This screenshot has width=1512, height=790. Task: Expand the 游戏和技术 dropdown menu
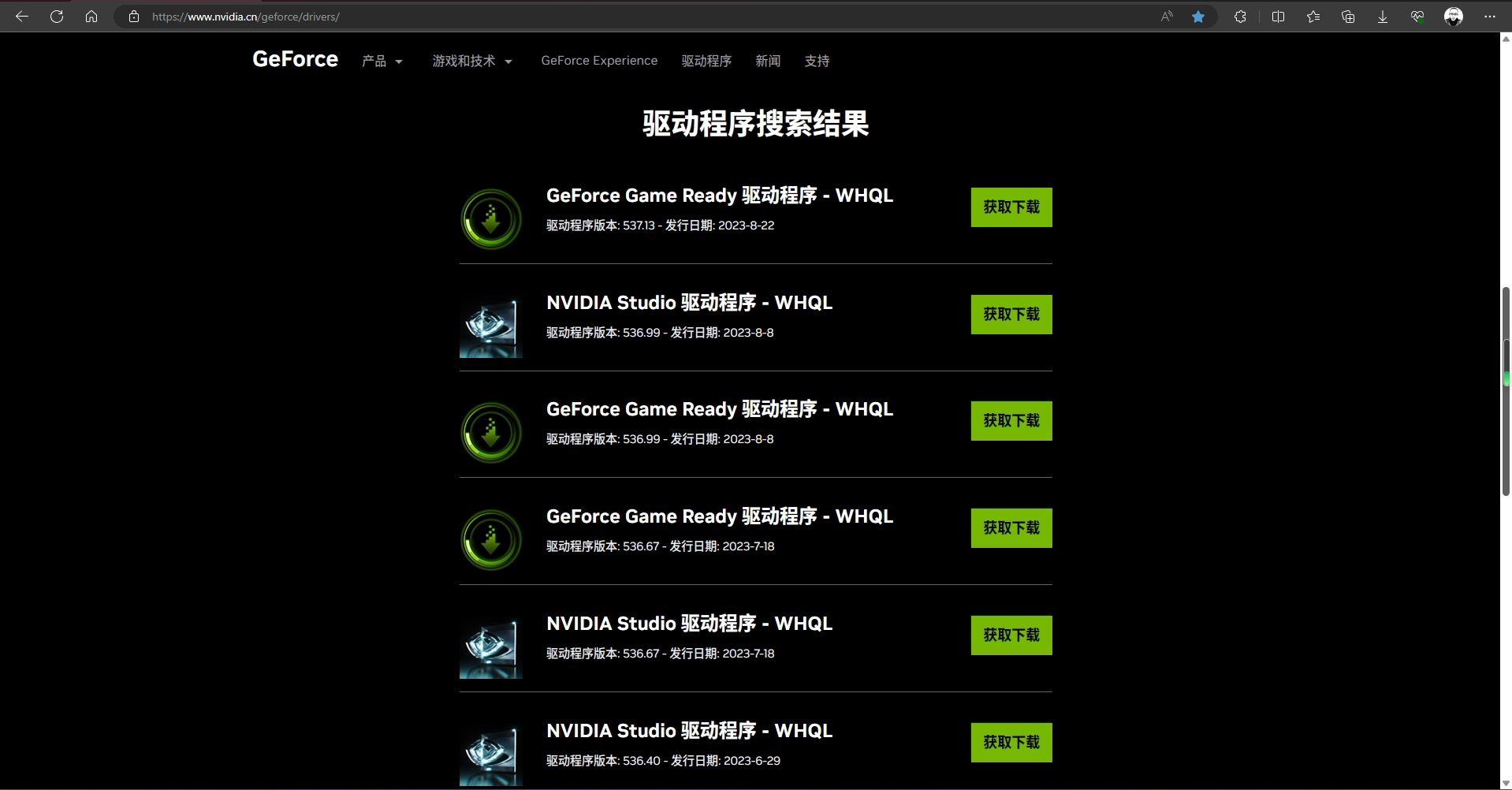(472, 61)
